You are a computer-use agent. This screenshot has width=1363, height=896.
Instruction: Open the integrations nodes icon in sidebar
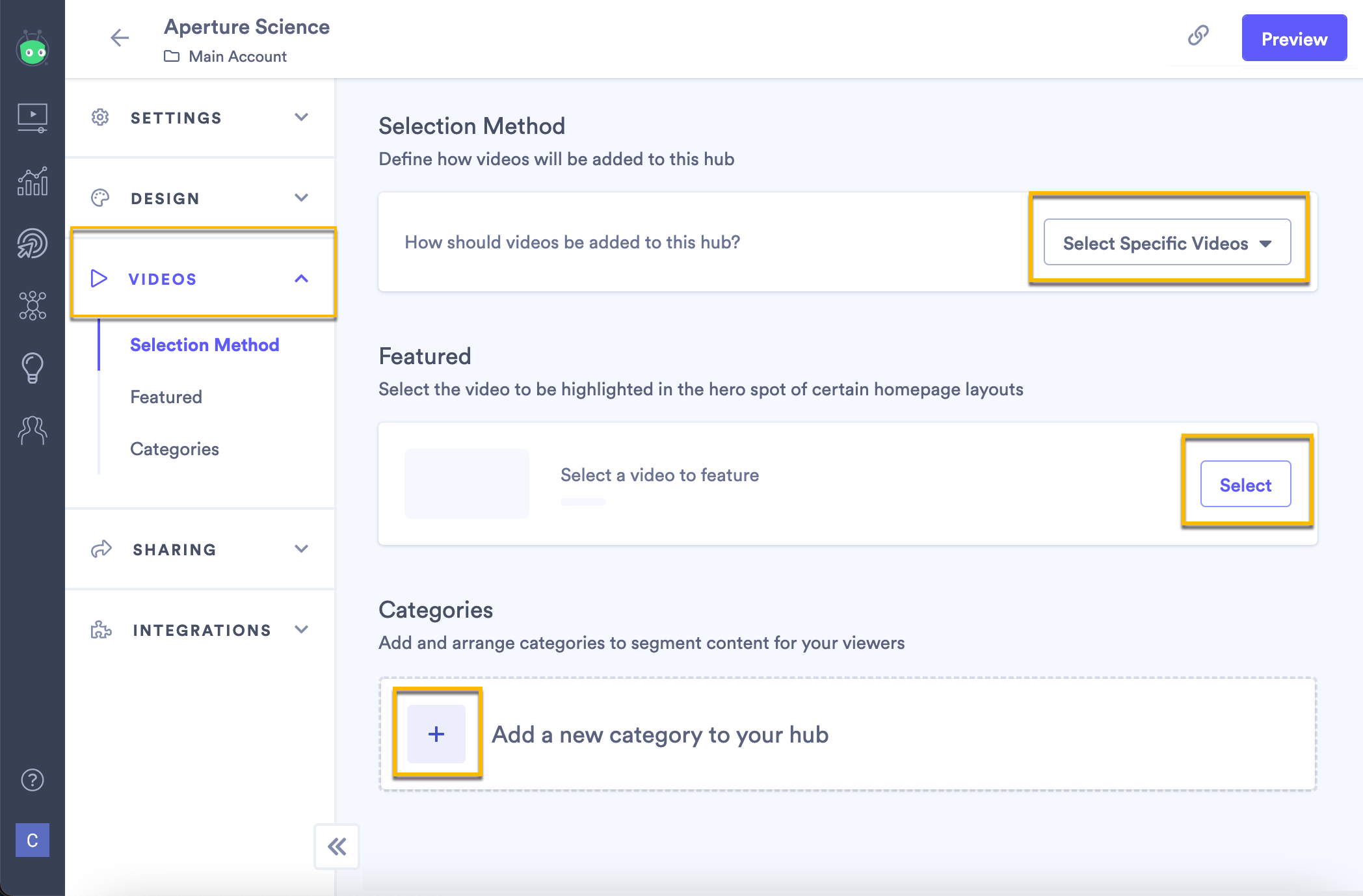pyautogui.click(x=33, y=306)
